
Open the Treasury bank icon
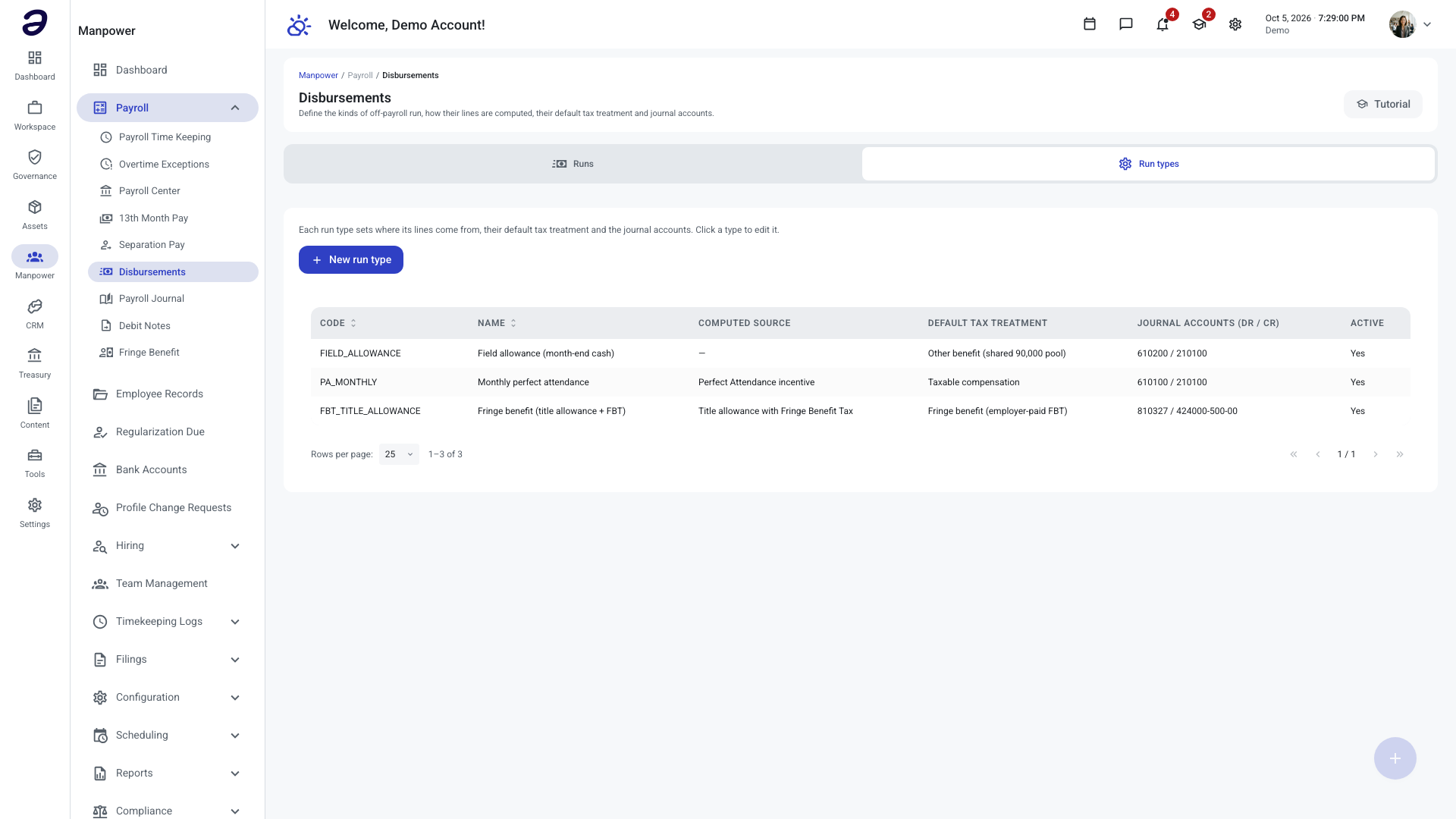pos(35,356)
